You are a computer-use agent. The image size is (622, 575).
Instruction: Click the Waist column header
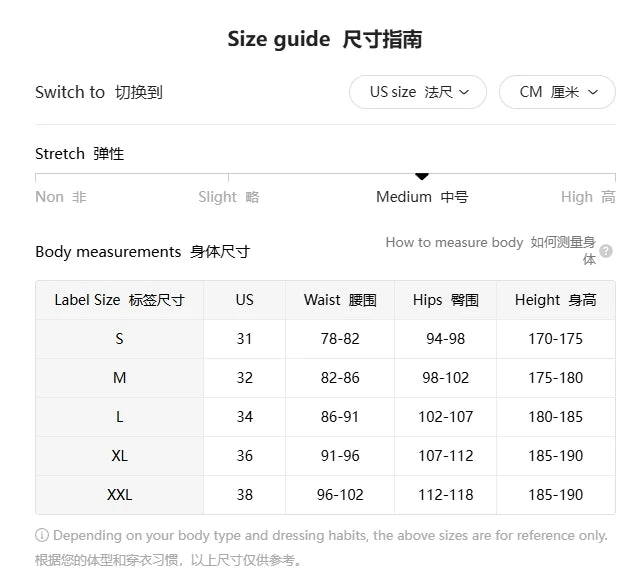tap(340, 300)
